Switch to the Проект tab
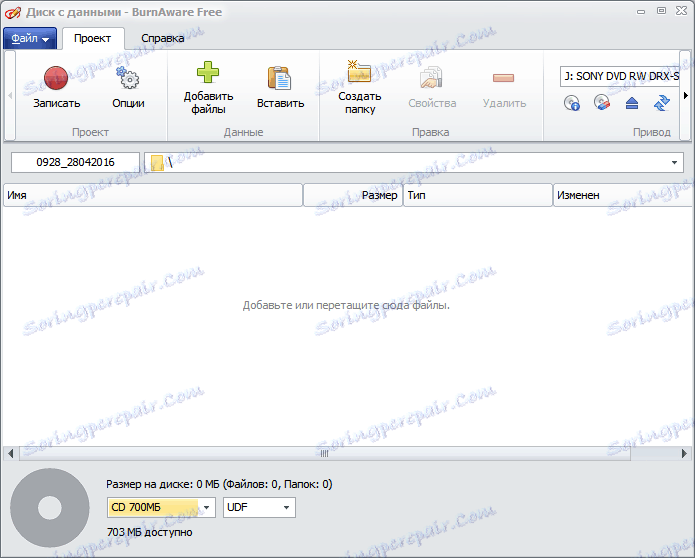 [92, 39]
